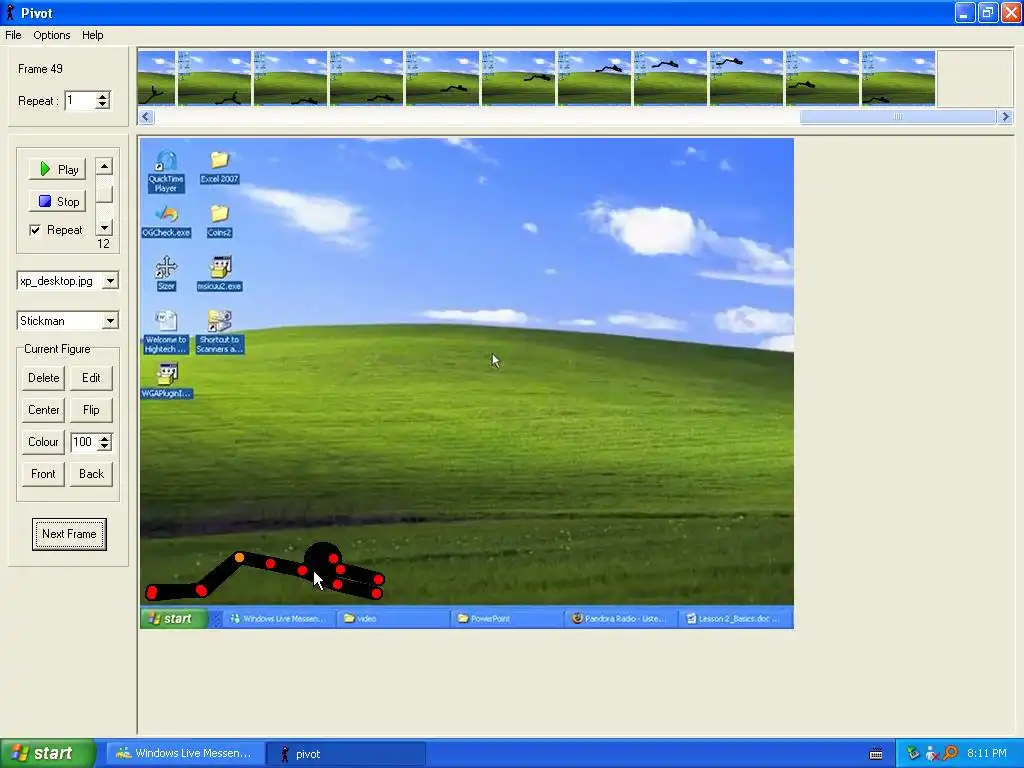Viewport: 1024px width, 768px height.
Task: Click the keyboard icon in system tray
Action: point(876,754)
